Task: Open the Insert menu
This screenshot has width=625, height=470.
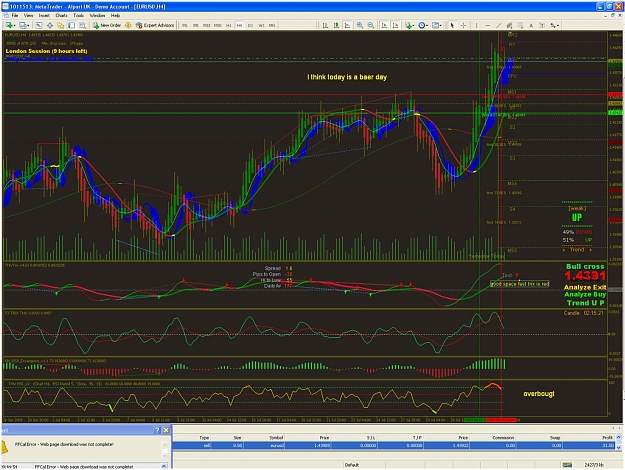Action: point(44,16)
